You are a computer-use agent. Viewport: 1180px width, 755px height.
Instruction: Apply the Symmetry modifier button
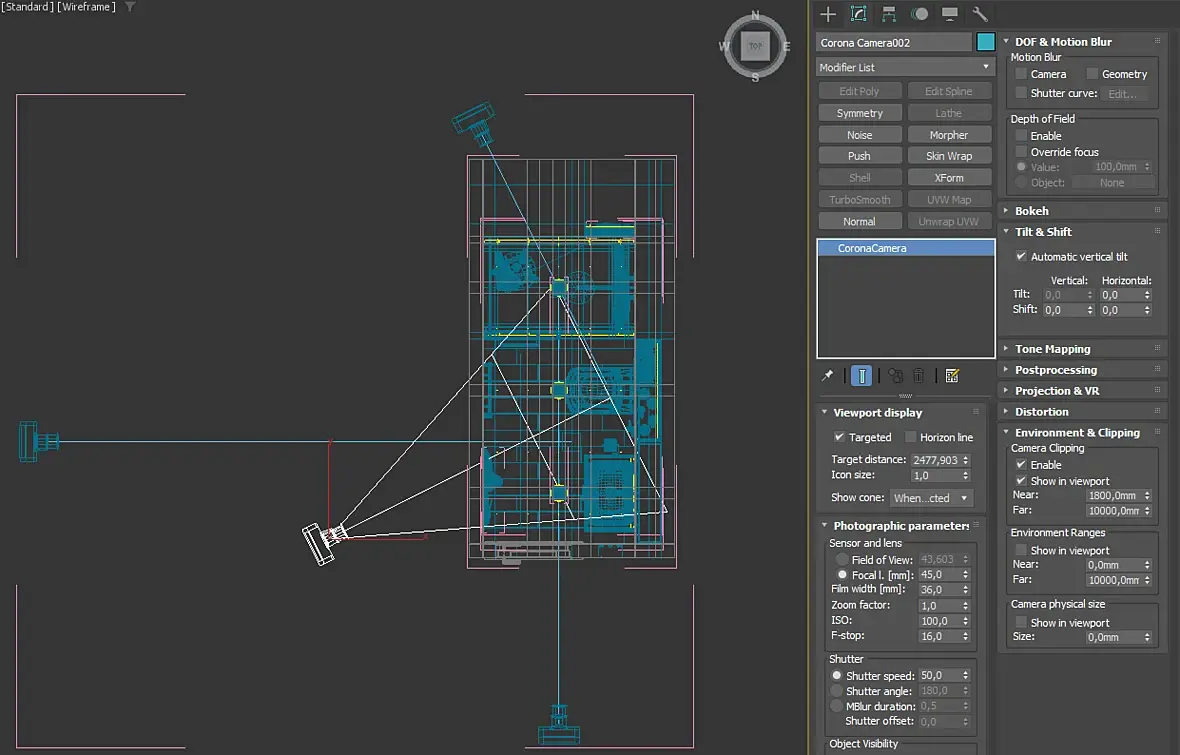pos(860,114)
